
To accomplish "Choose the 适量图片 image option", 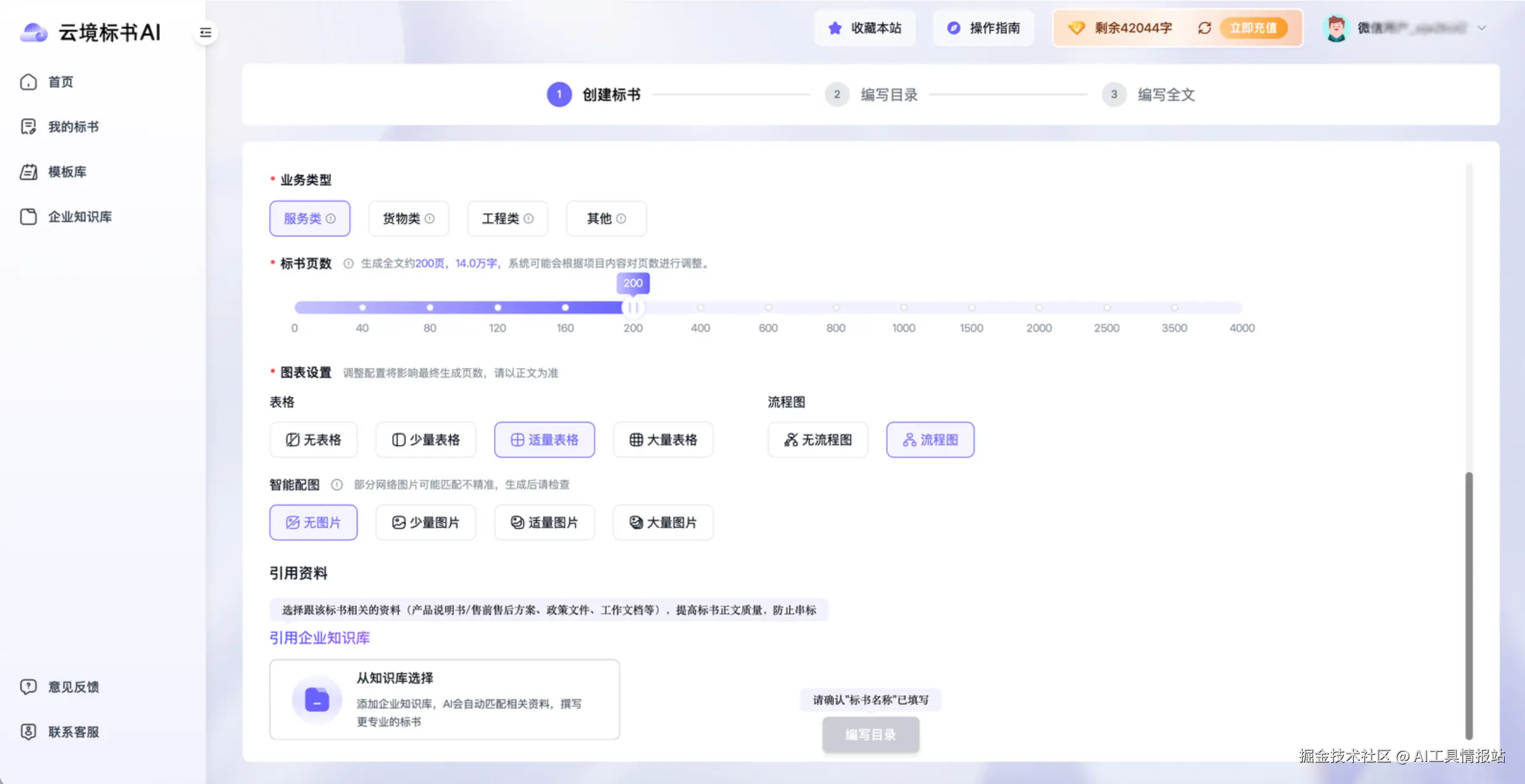I will [x=544, y=522].
